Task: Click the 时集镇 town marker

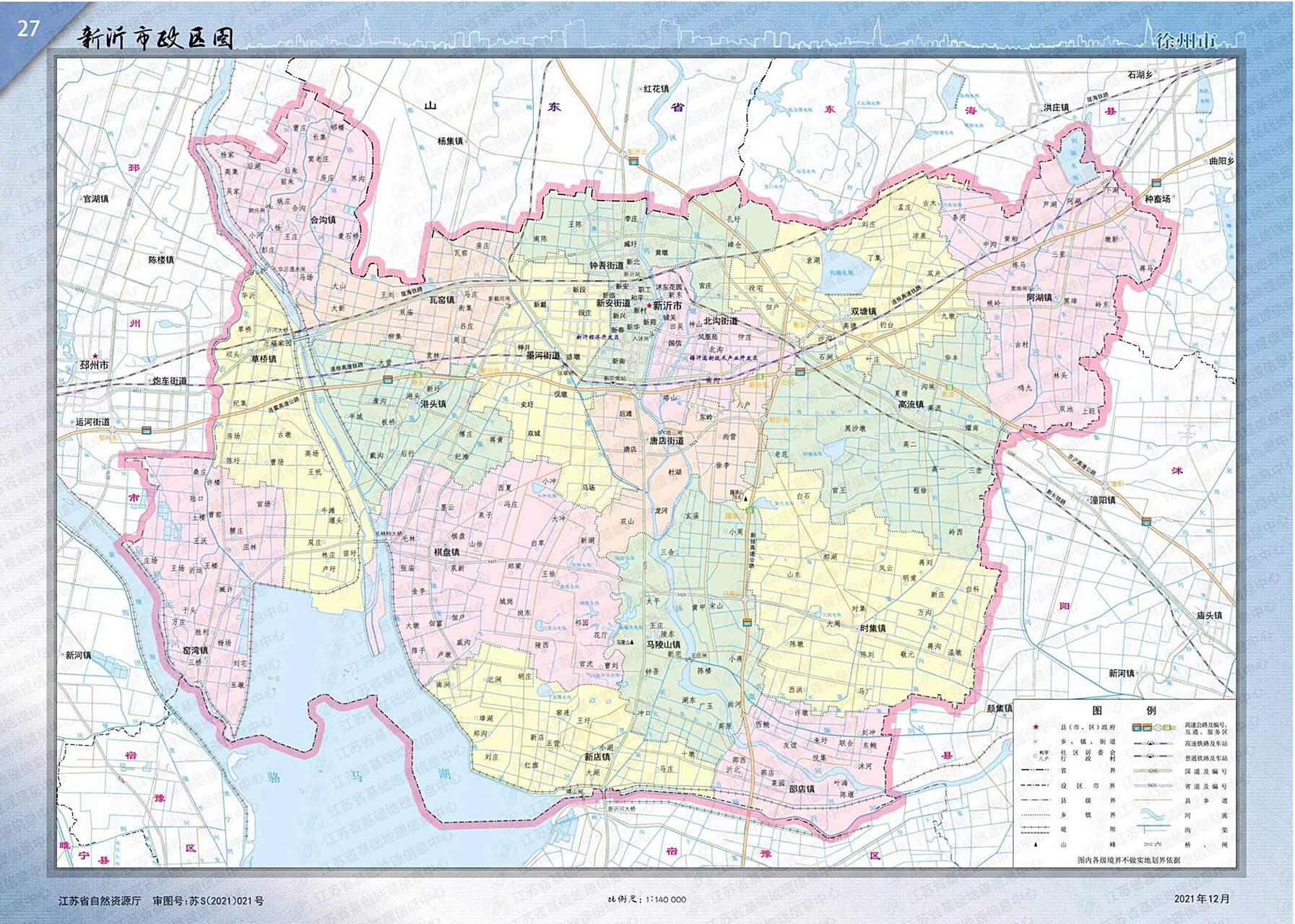Action: pos(857,629)
